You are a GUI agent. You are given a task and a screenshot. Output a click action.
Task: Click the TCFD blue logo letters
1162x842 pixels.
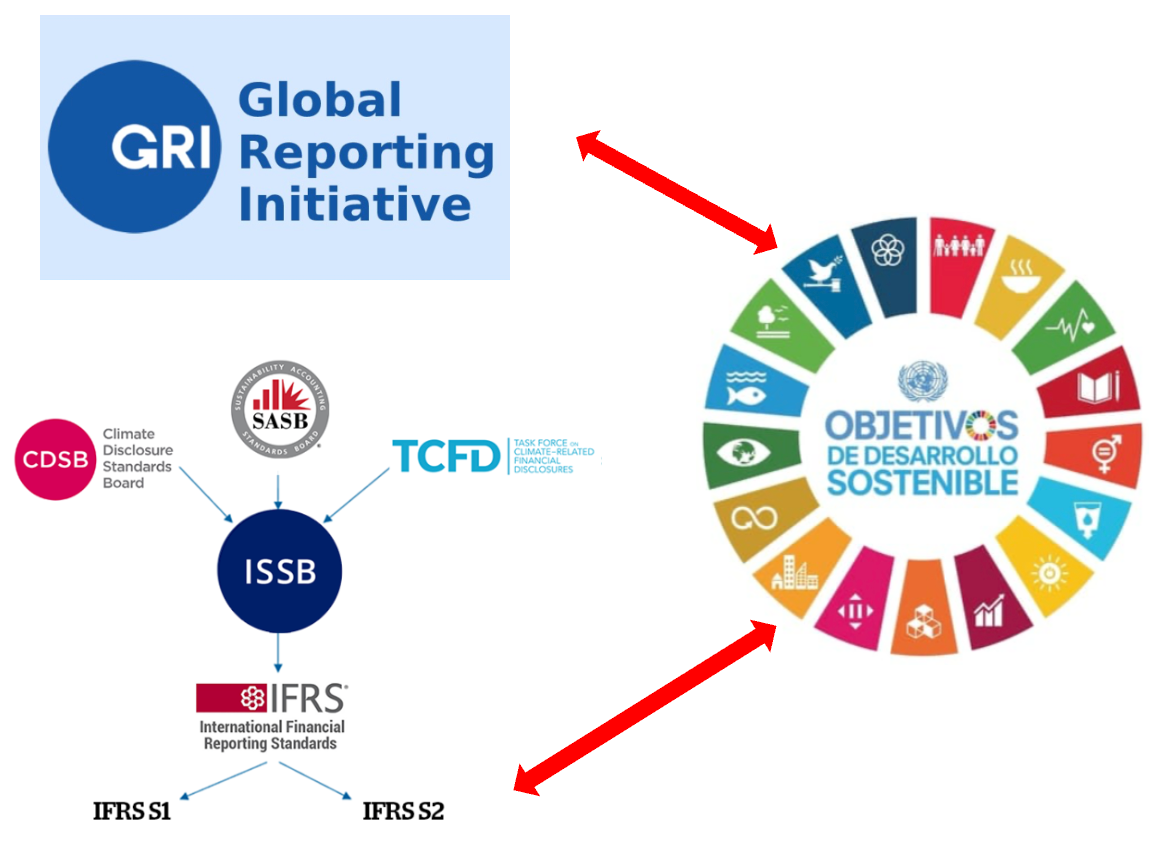pos(446,456)
